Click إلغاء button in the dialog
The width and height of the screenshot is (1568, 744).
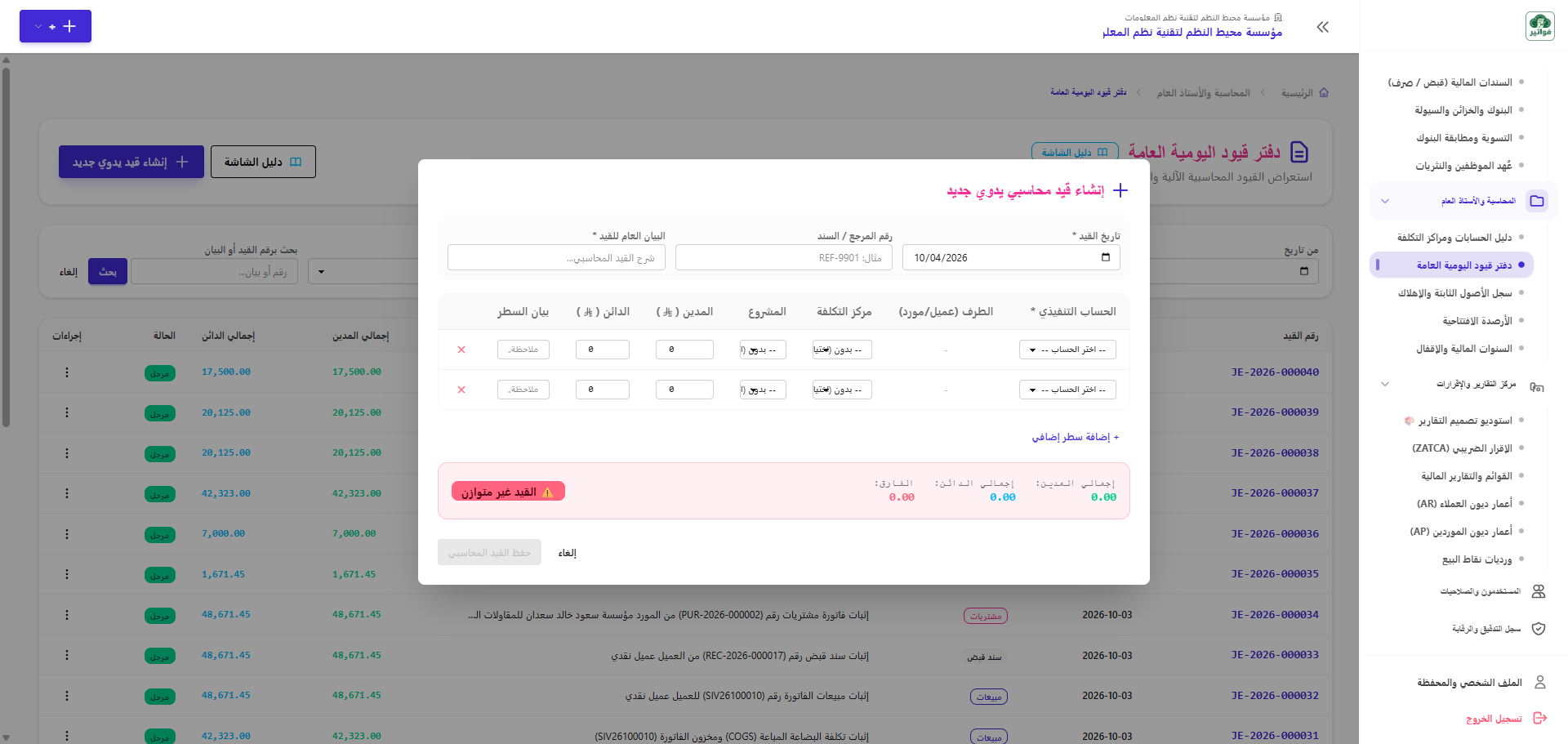(568, 553)
